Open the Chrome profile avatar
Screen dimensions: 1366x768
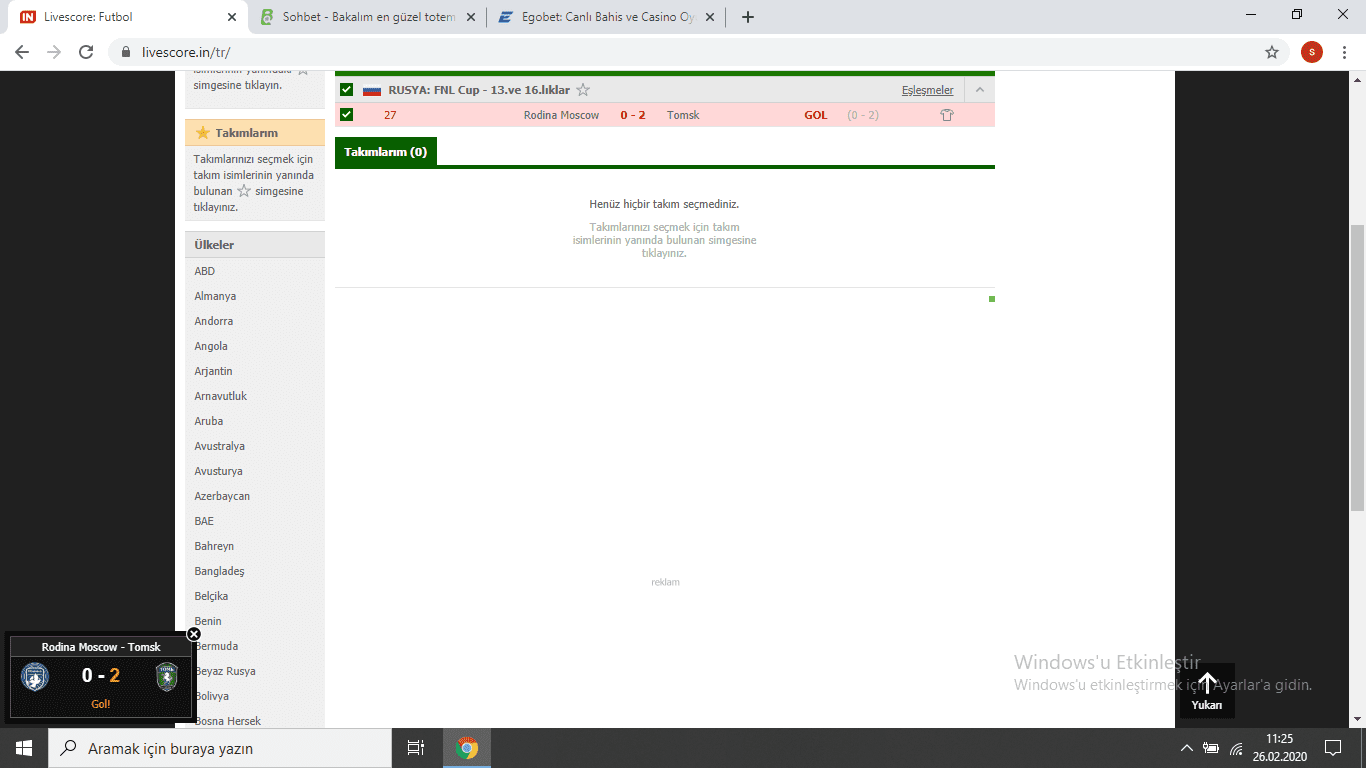[x=1312, y=52]
